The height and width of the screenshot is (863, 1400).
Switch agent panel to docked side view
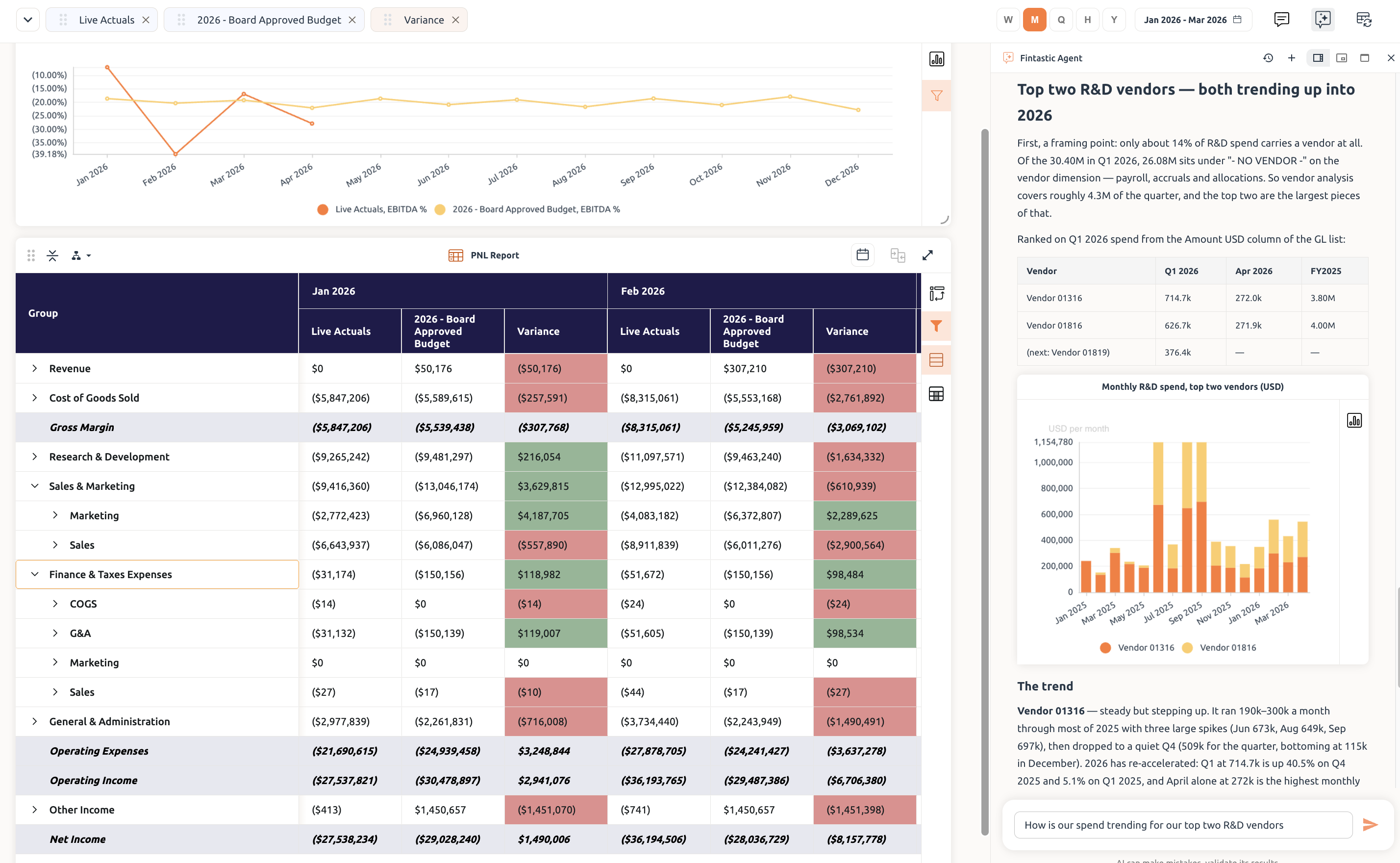click(x=1318, y=58)
